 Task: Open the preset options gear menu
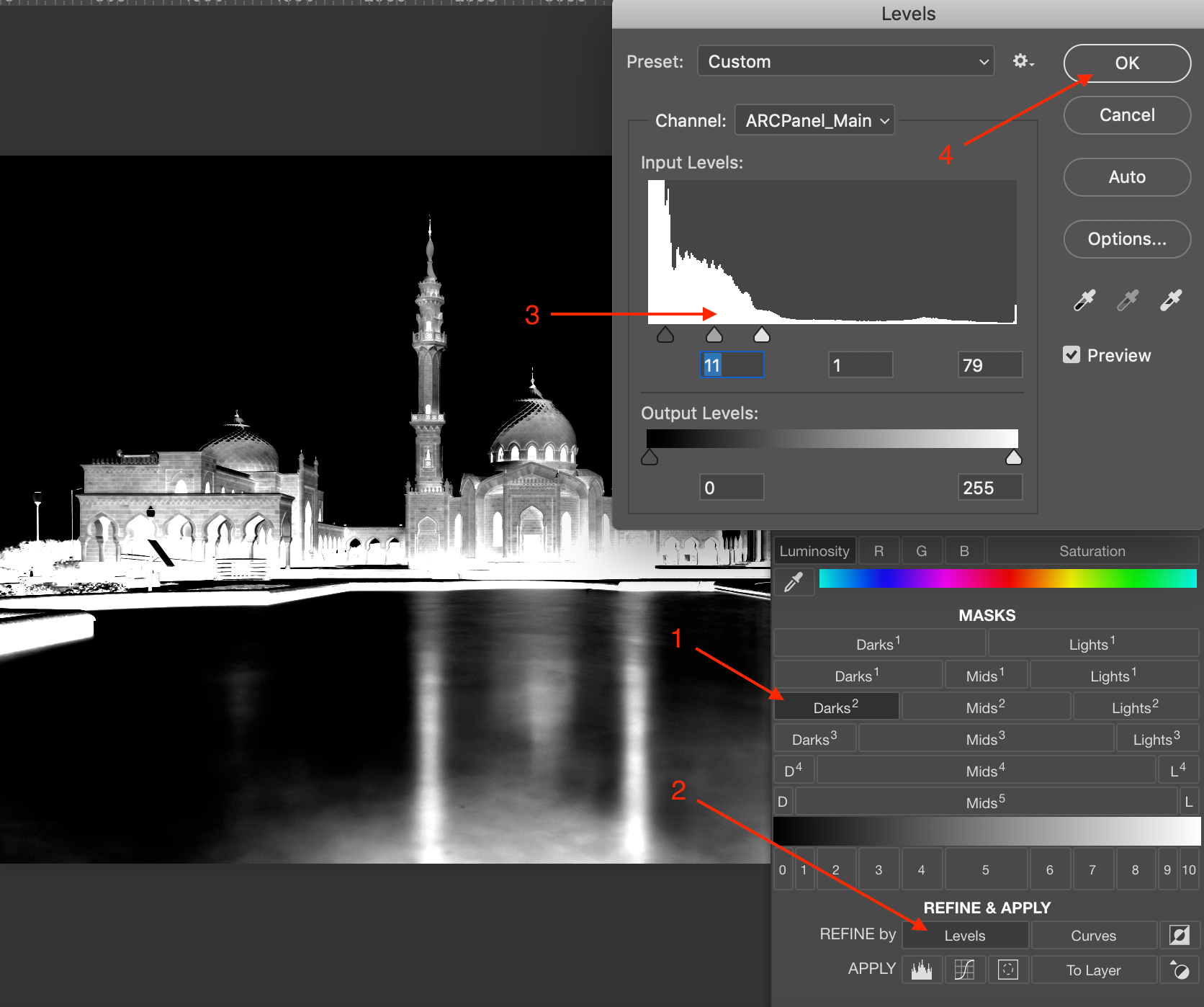point(1023,61)
